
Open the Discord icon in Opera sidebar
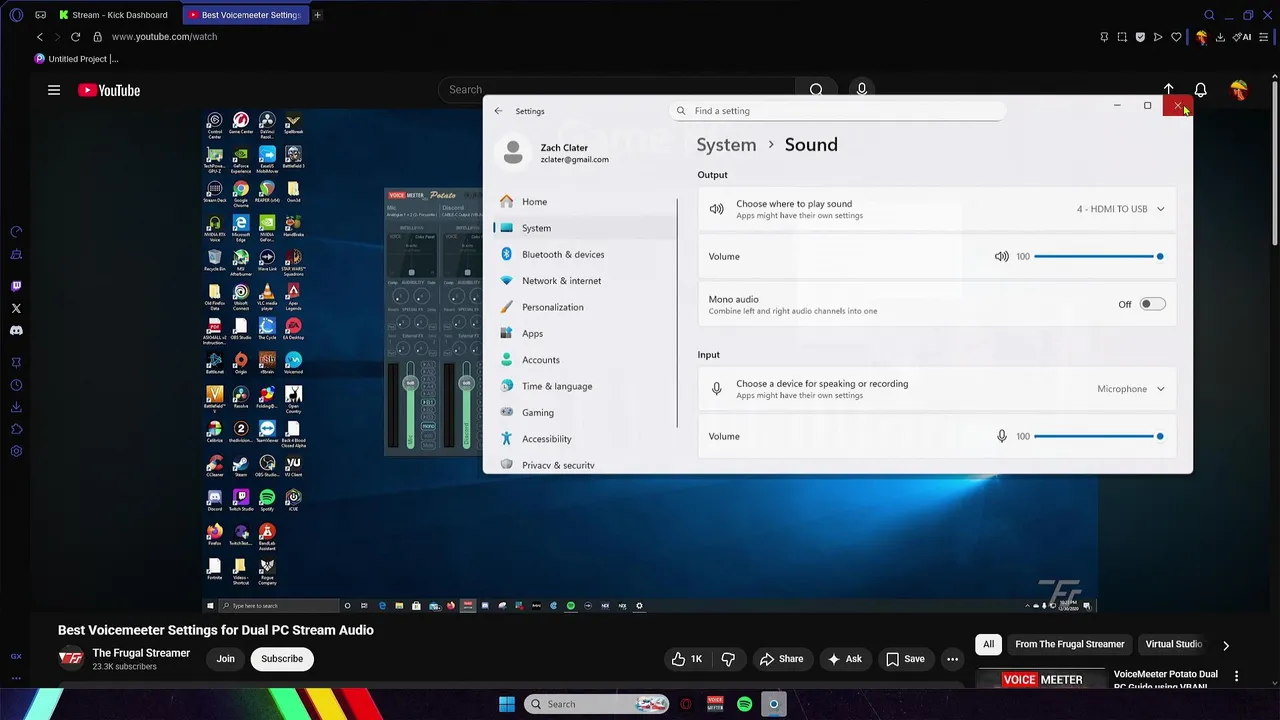pyautogui.click(x=16, y=330)
